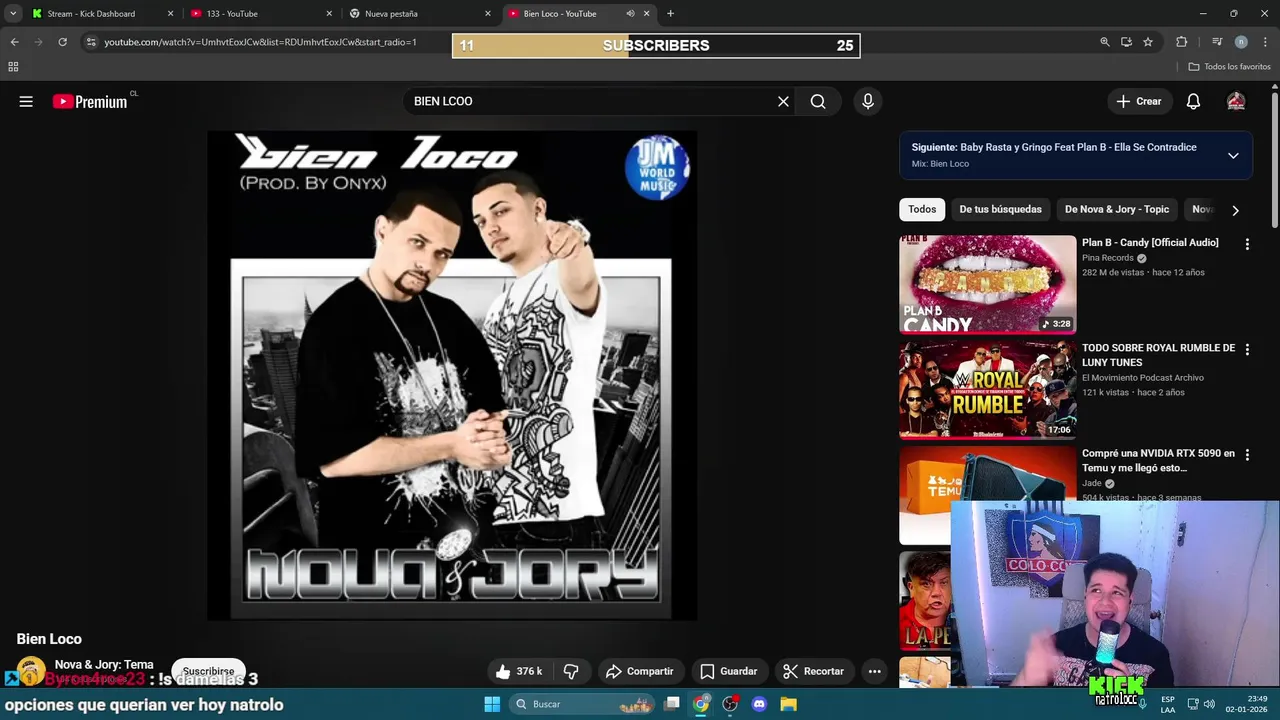Image resolution: width=1280 pixels, height=720 pixels.
Task: Expand the Siguiente mix playlist panel
Action: coord(1233,155)
